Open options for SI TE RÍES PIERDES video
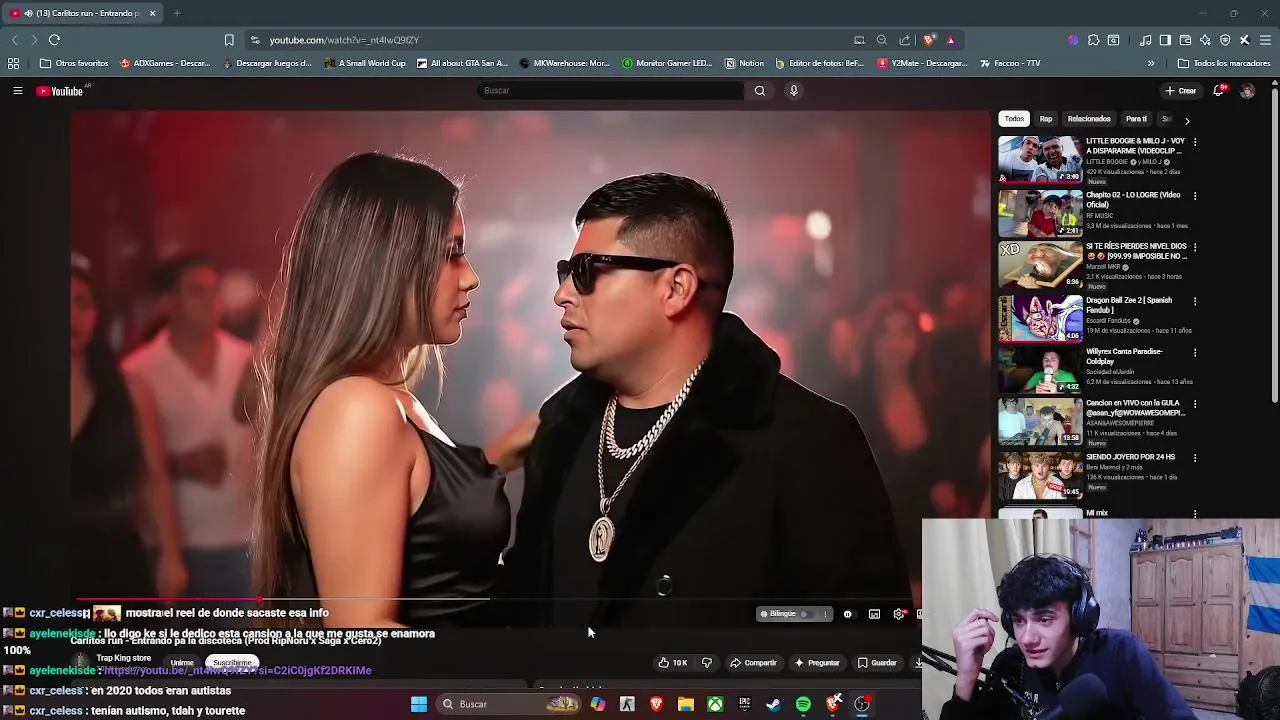The width and height of the screenshot is (1280, 720). [1195, 247]
